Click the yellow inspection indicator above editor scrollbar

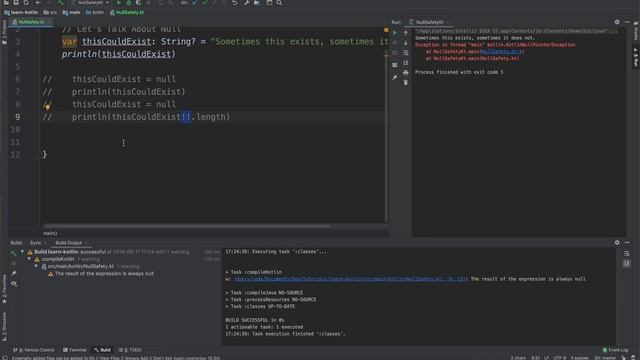click(x=386, y=30)
